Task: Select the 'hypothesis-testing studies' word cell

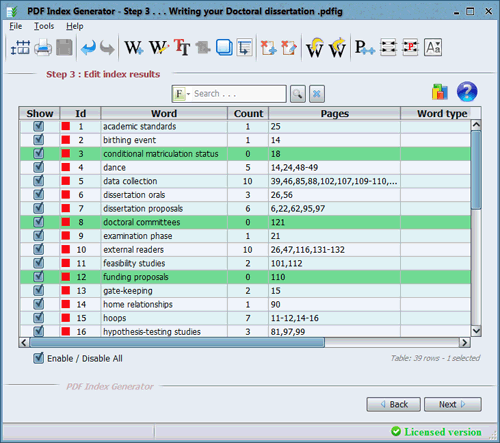Action: (164, 331)
